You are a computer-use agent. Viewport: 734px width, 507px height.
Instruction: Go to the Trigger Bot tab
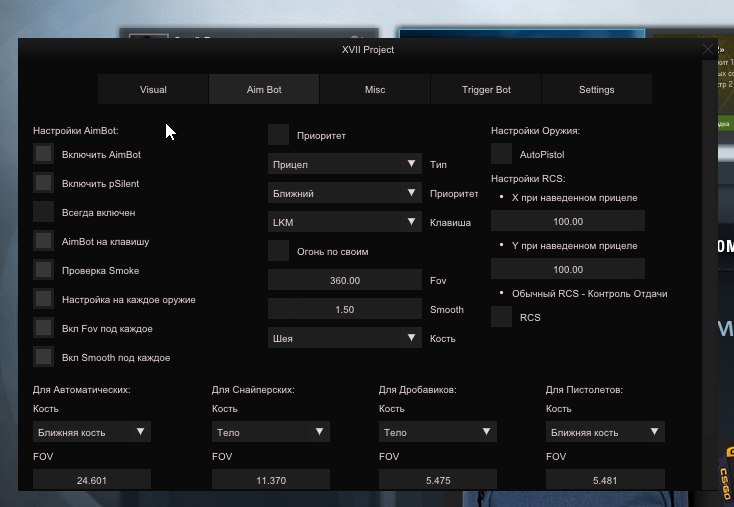pos(486,89)
